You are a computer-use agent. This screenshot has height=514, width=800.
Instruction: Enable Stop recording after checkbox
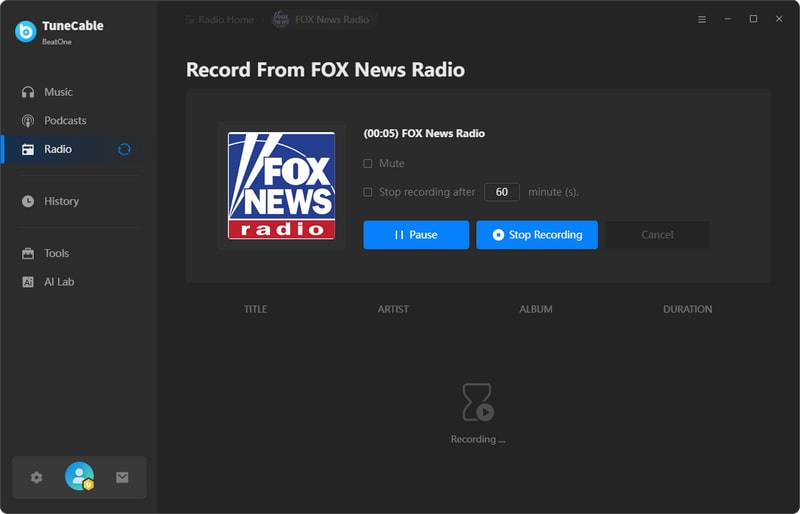click(x=367, y=192)
